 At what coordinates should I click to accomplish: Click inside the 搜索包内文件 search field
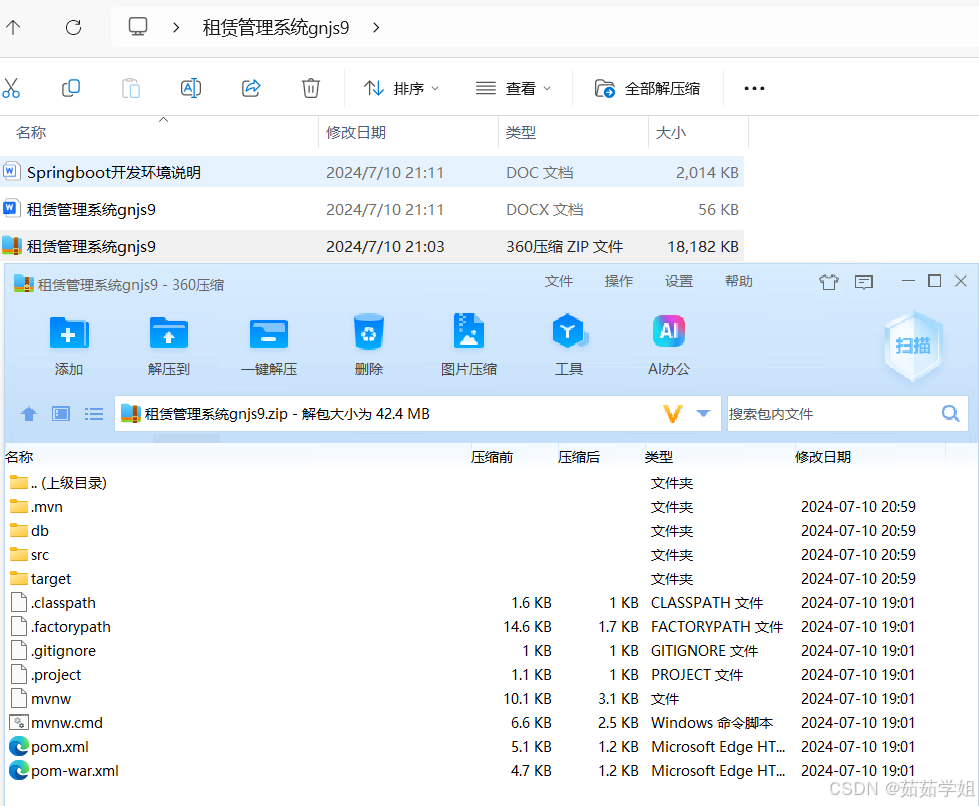tap(840, 413)
